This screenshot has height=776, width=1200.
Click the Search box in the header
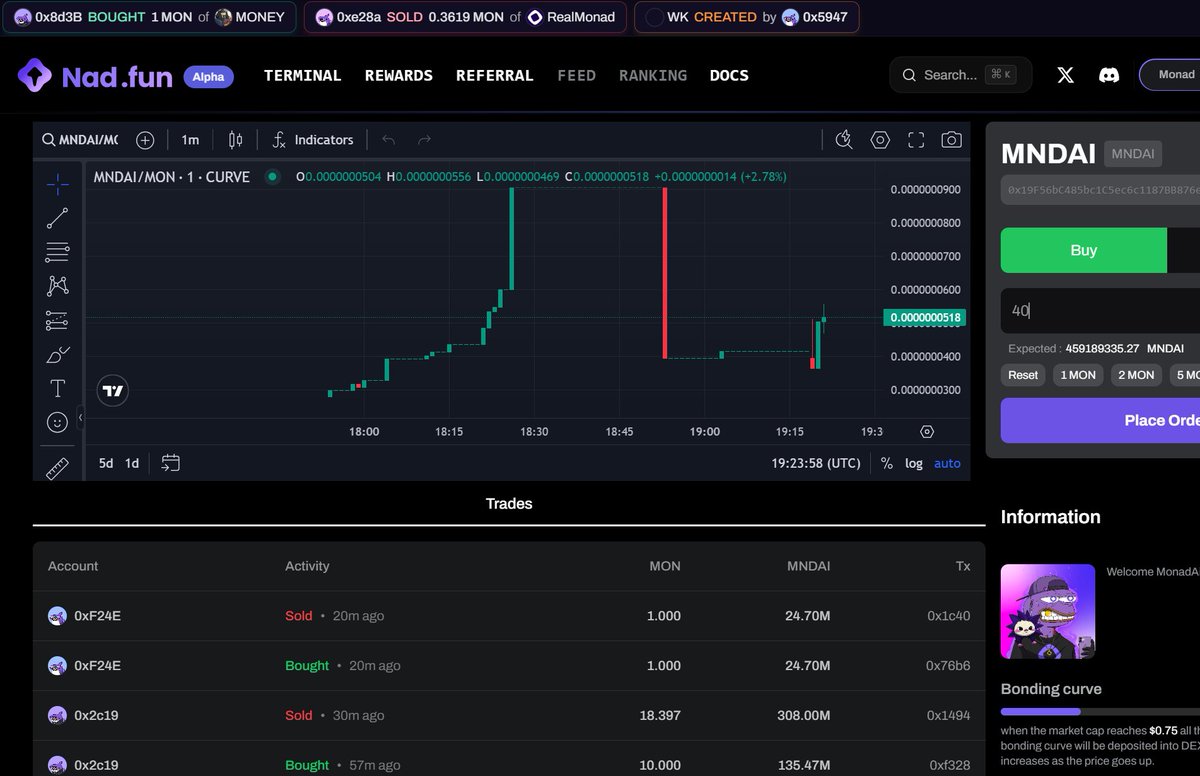[960, 75]
